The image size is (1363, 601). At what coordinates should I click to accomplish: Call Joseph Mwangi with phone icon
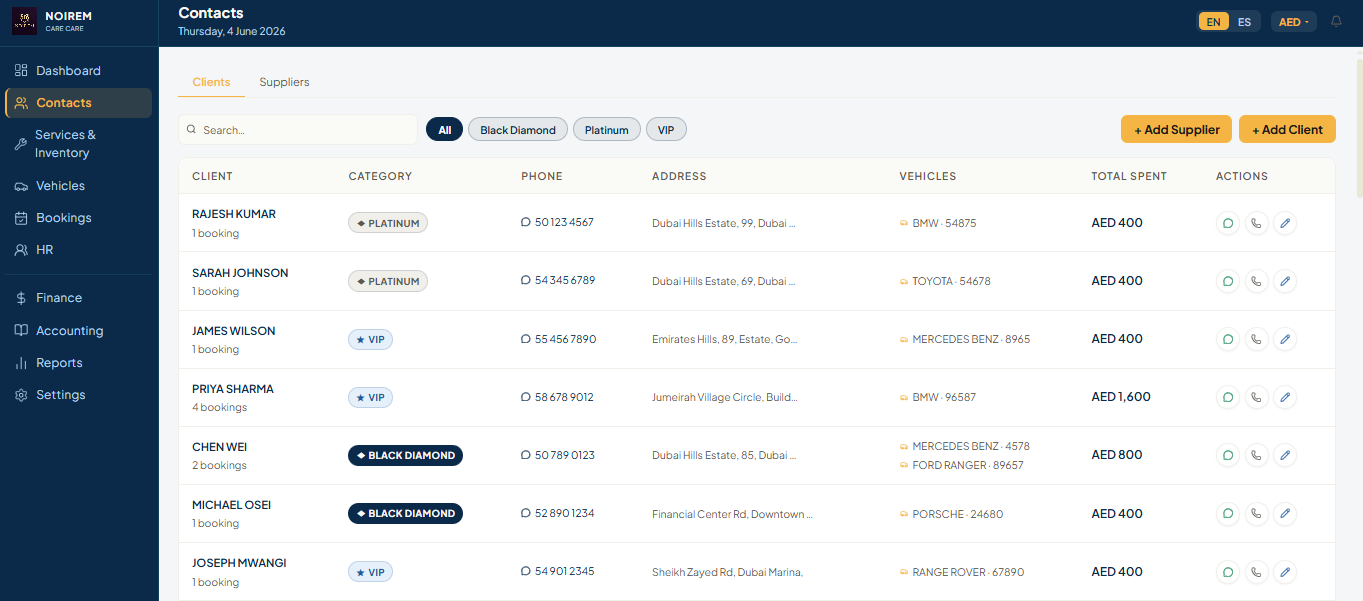[1256, 572]
